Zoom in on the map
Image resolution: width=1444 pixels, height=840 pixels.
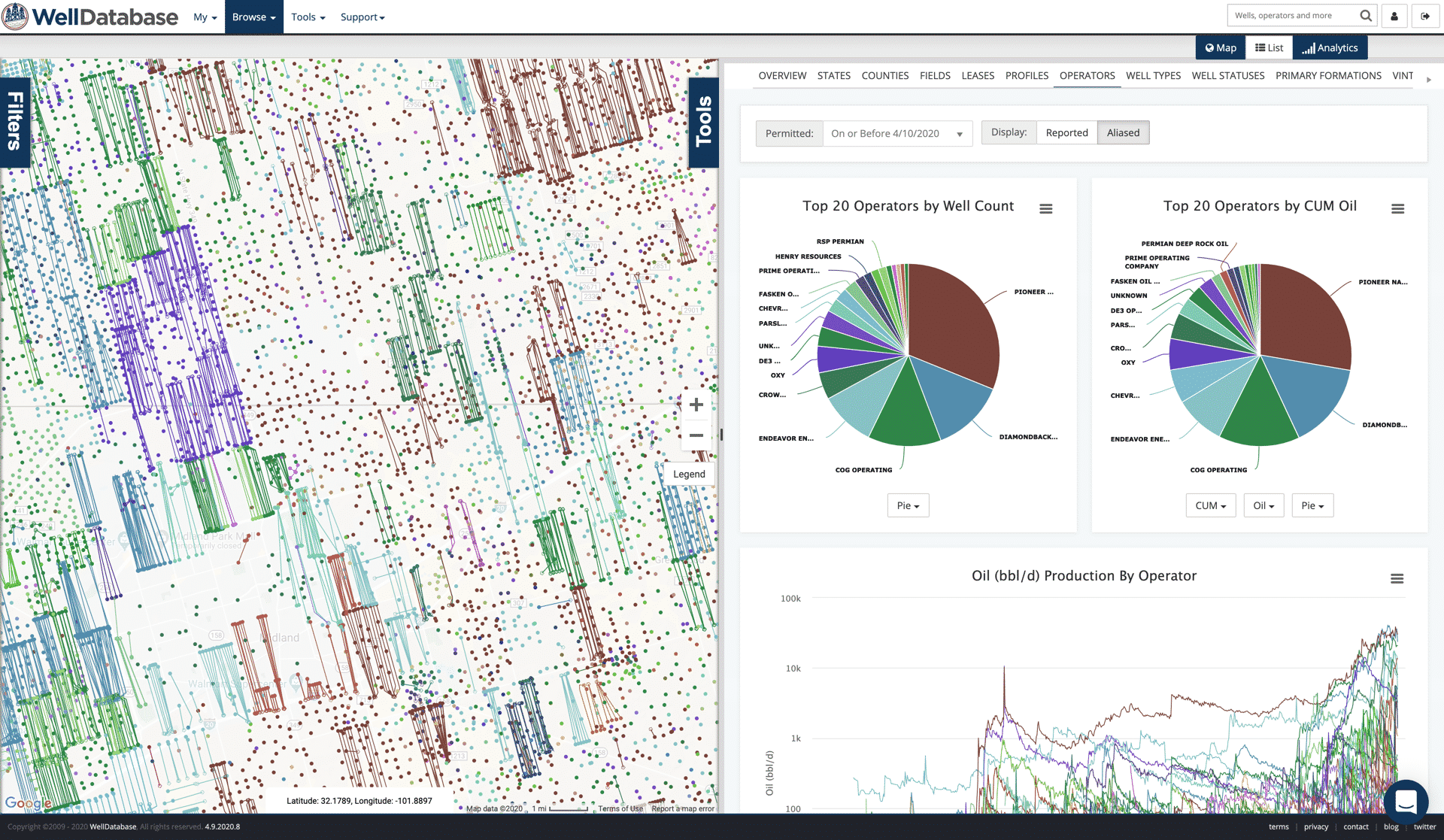pyautogui.click(x=696, y=405)
